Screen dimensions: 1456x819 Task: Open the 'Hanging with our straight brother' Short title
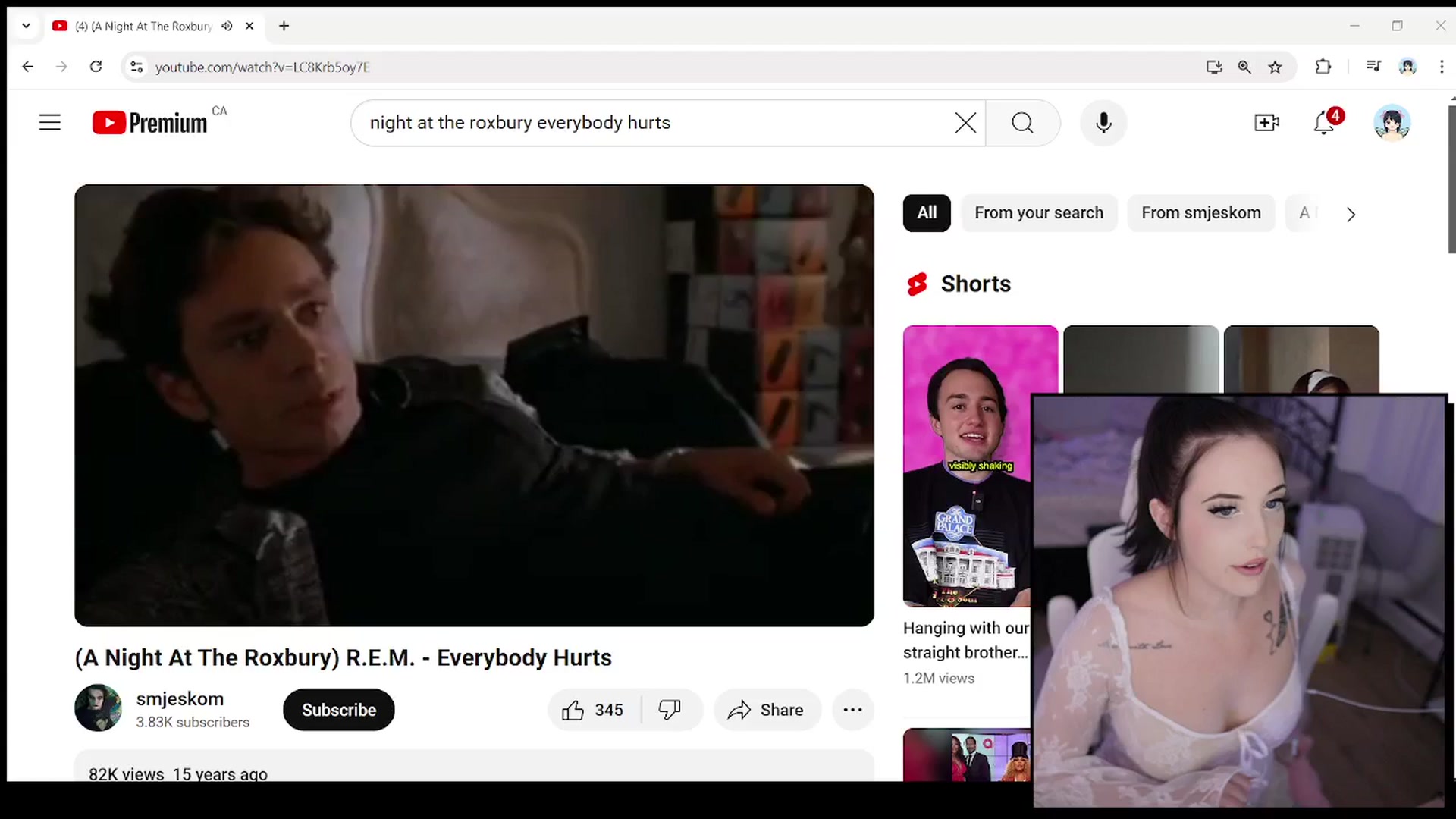pos(966,640)
